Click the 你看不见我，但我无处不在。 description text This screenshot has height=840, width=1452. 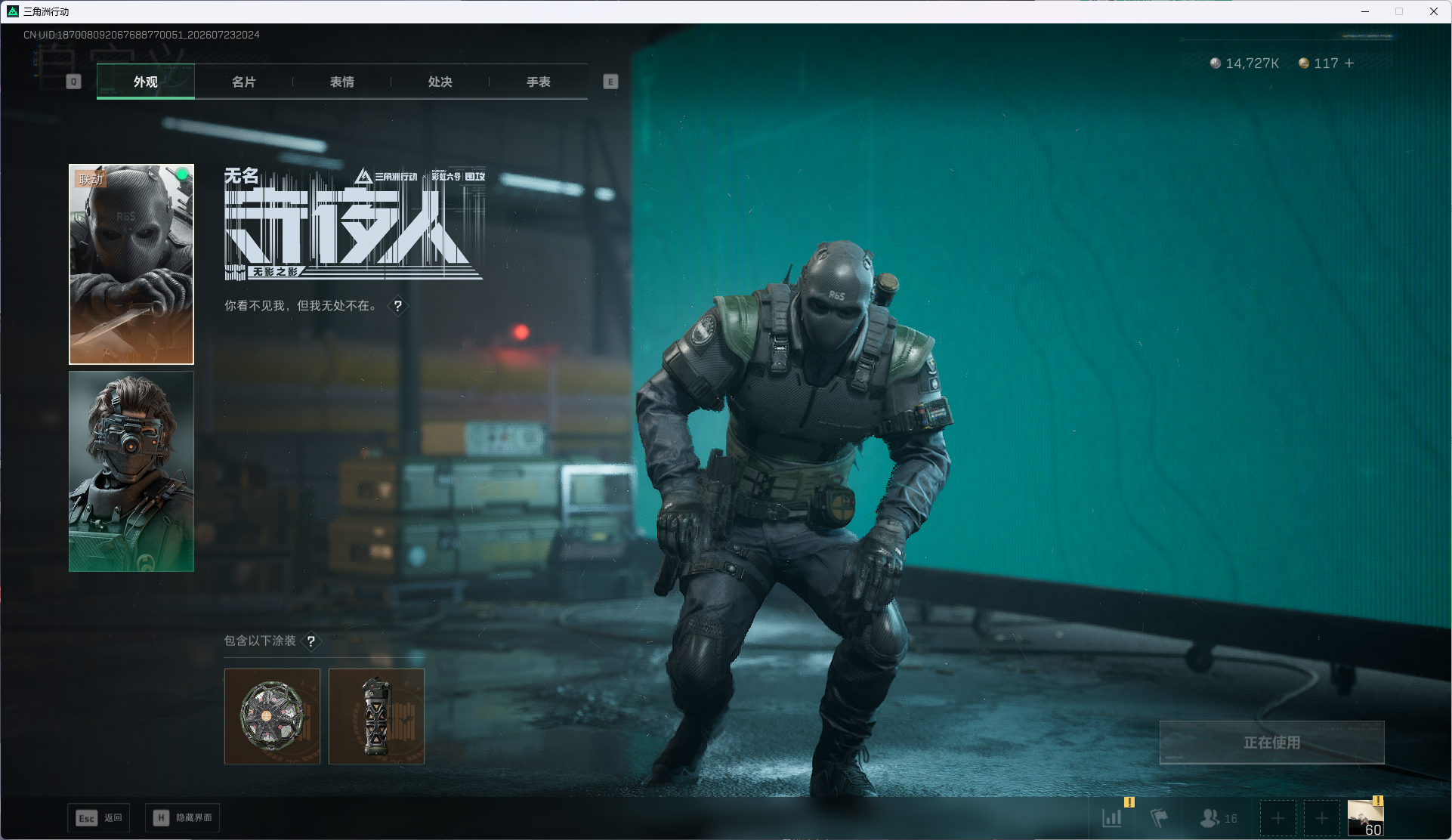coord(301,306)
